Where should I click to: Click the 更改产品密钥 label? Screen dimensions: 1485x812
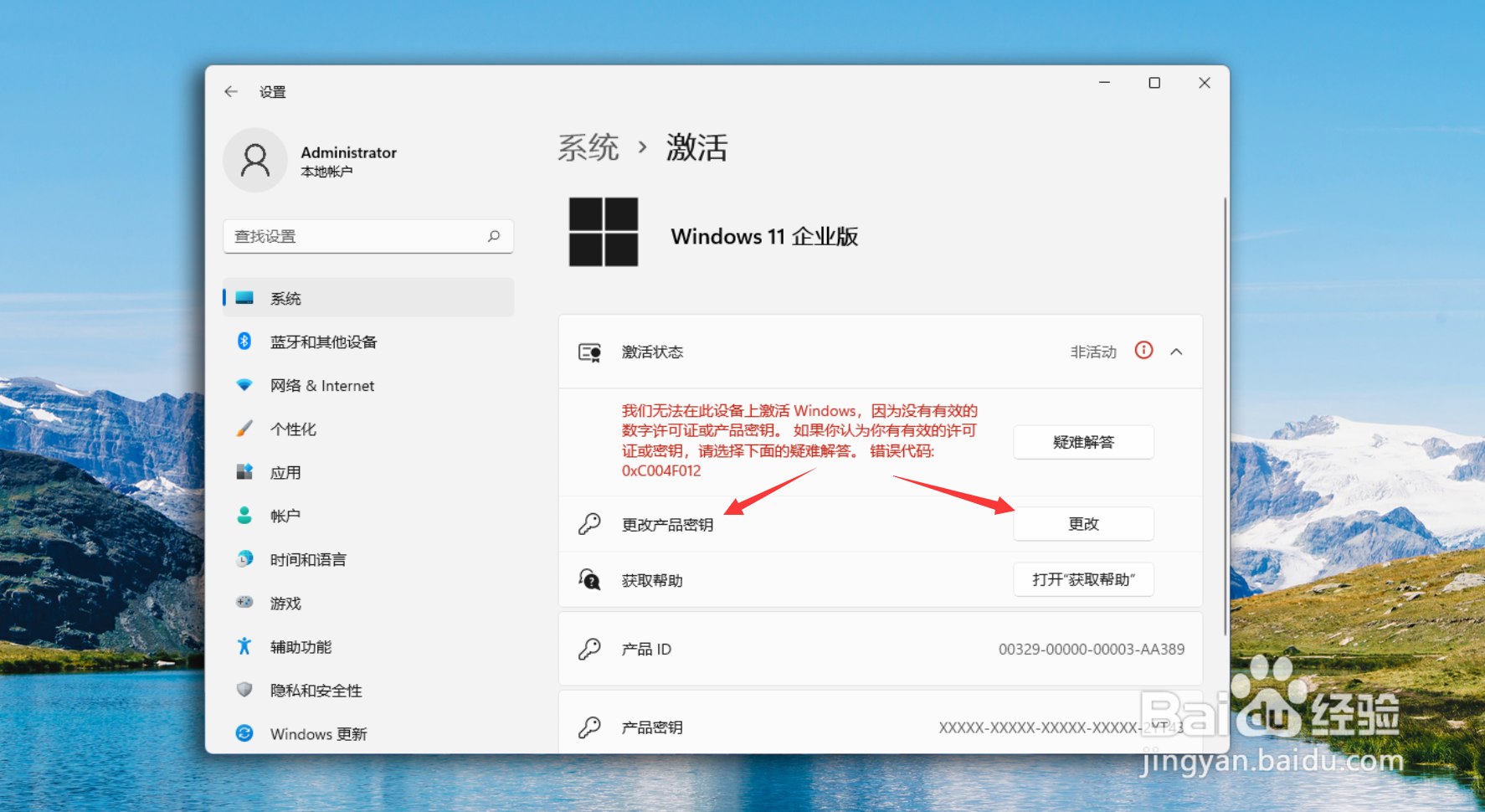667,525
